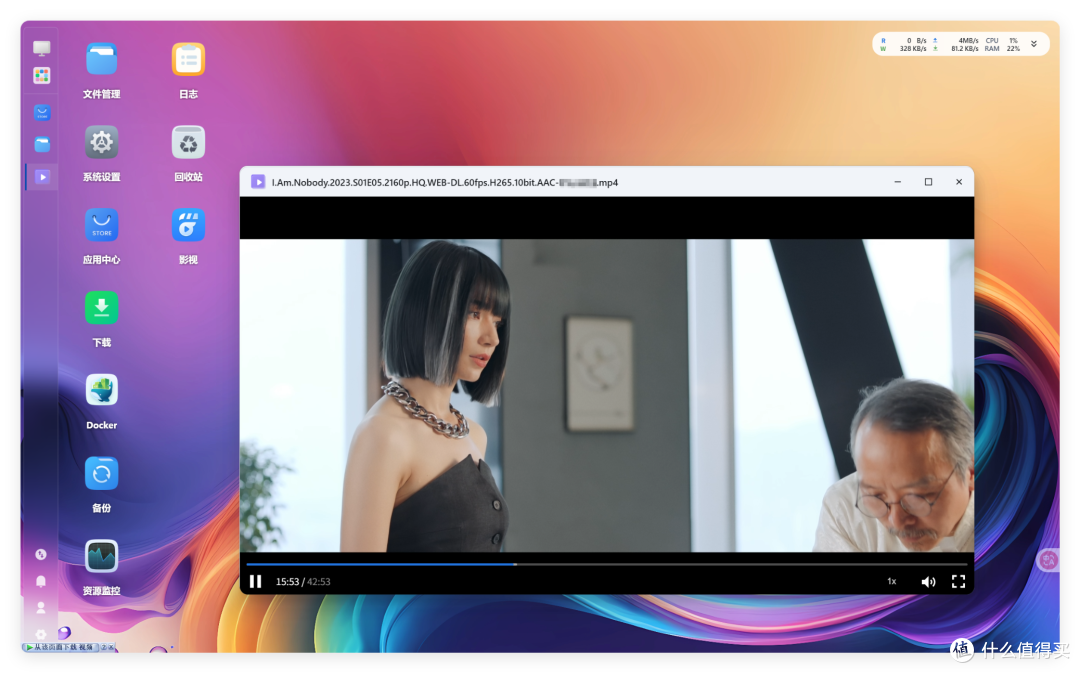Open the 日志 log app icon
This screenshot has height=673, width=1080.
[x=188, y=60]
